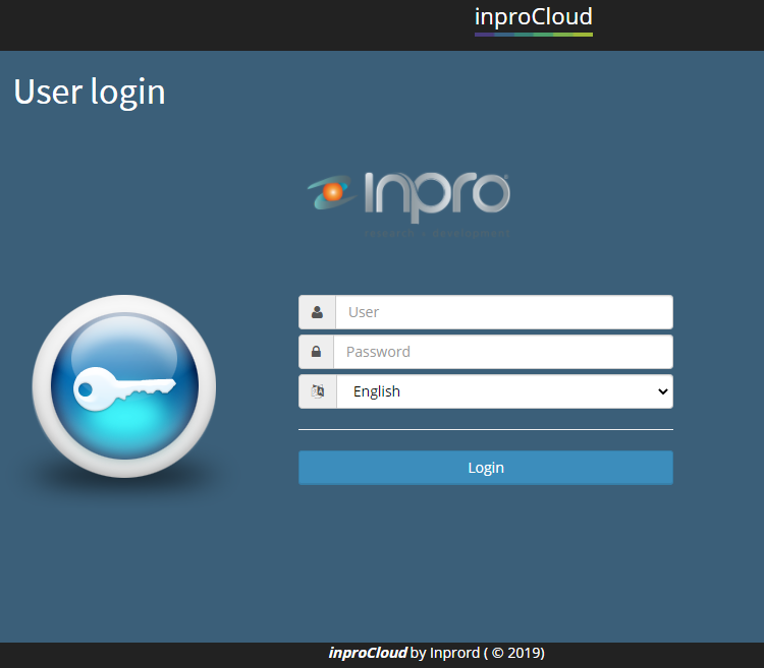Open the English language dropdown
Viewport: 764px width, 668px height.
(x=504, y=391)
